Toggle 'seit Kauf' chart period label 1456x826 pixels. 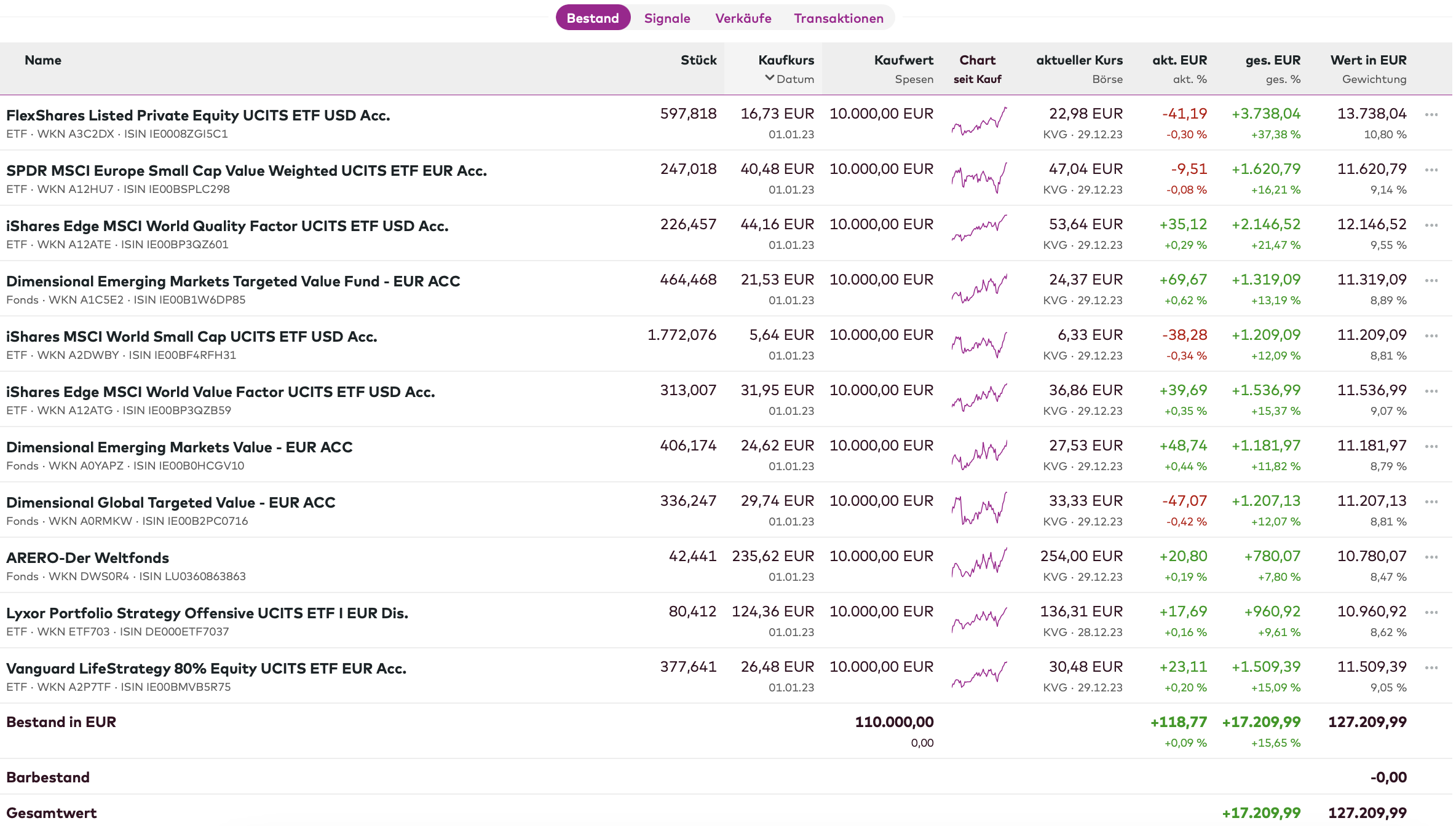[977, 79]
